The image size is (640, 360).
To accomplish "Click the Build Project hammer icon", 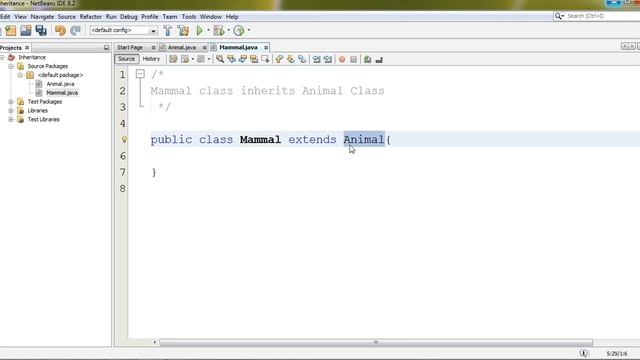I will click(167, 31).
